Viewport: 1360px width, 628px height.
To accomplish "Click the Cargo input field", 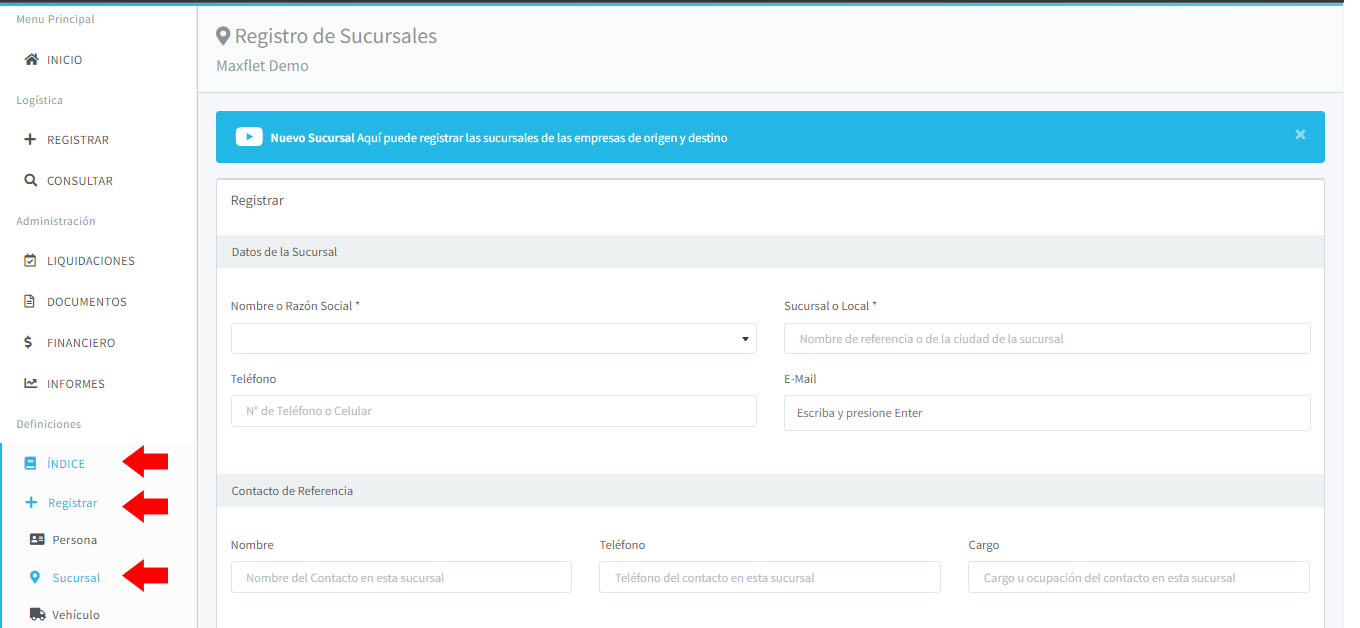I will [1138, 578].
